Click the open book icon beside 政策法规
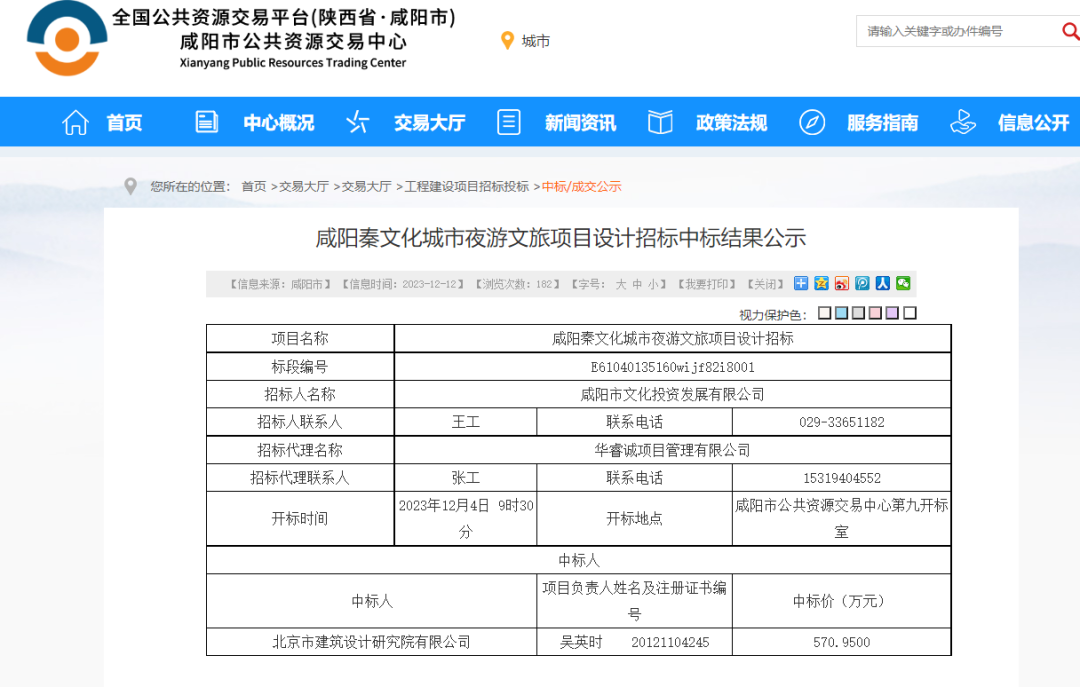Screen dimensions: 1080x687 click(660, 122)
